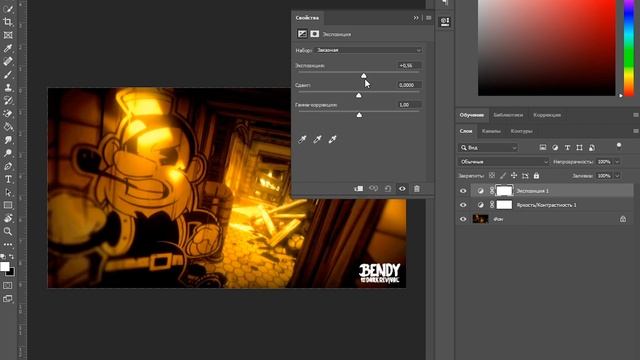Open the extra tools three-dot menu
The width and height of the screenshot is (640, 360).
coord(8,244)
